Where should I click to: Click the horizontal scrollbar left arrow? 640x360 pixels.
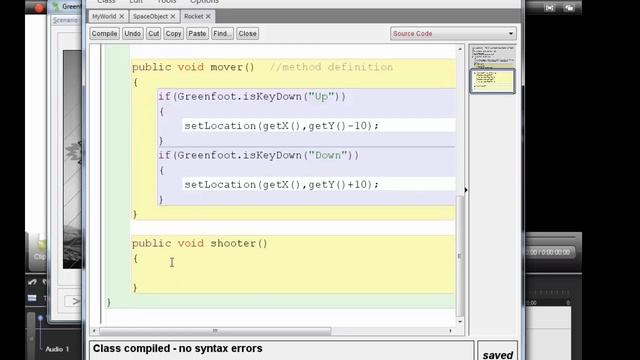click(94, 331)
